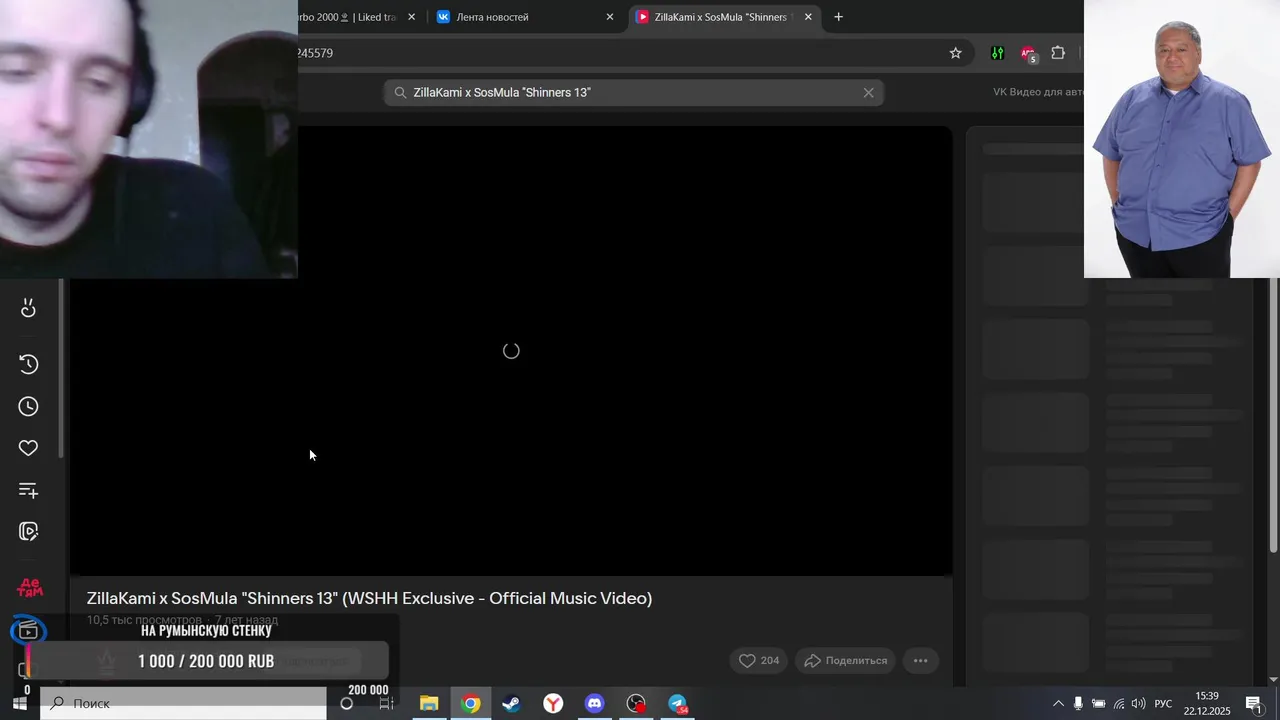The width and height of the screenshot is (1280, 720).
Task: Open the Windows Start button
Action: pos(19,703)
